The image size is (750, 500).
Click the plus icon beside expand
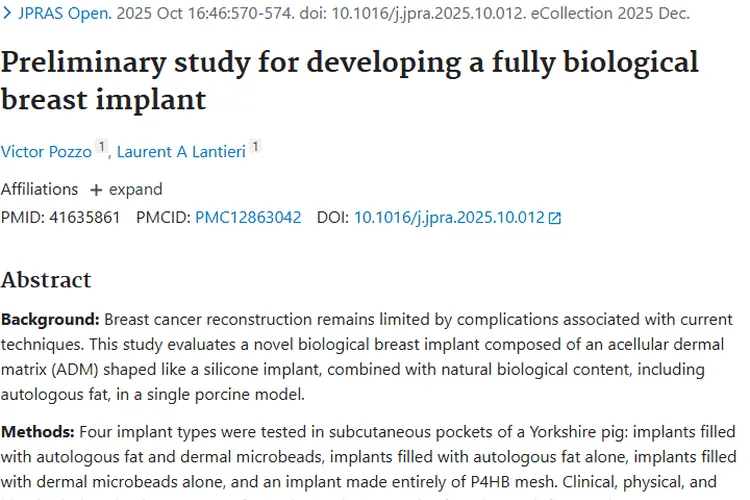tap(96, 190)
